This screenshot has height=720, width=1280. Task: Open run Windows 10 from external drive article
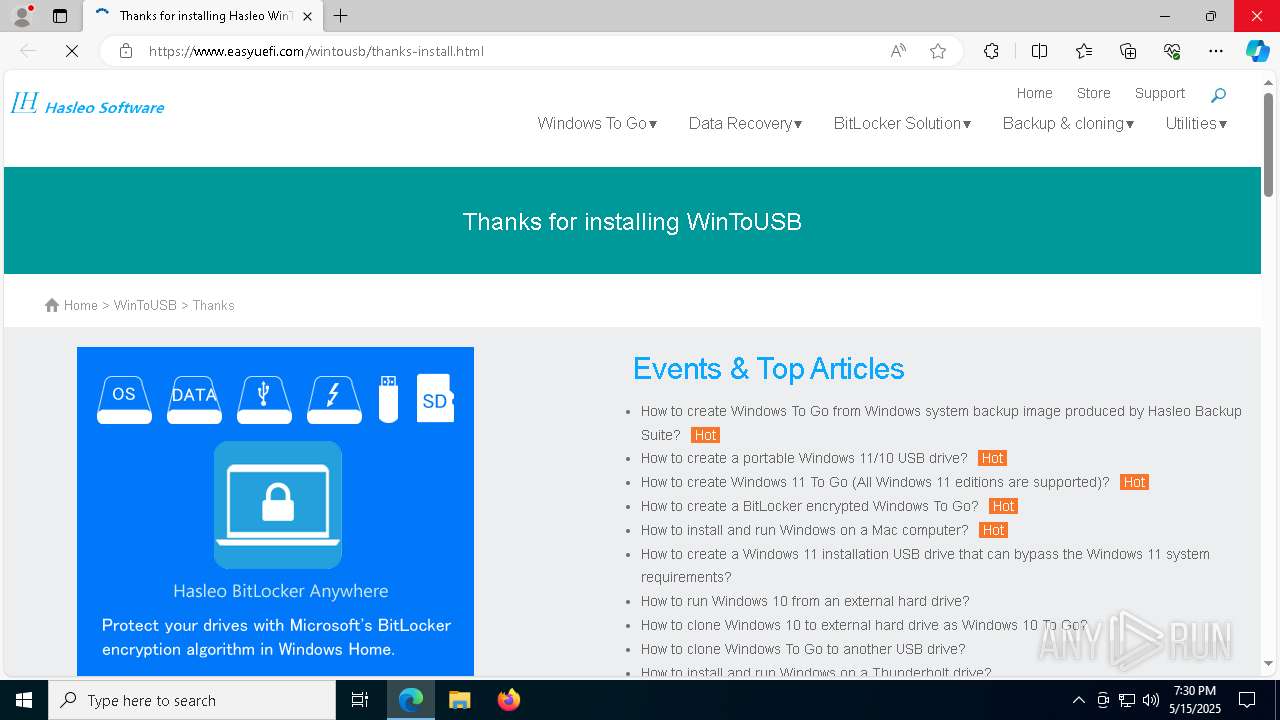pyautogui.click(x=805, y=601)
